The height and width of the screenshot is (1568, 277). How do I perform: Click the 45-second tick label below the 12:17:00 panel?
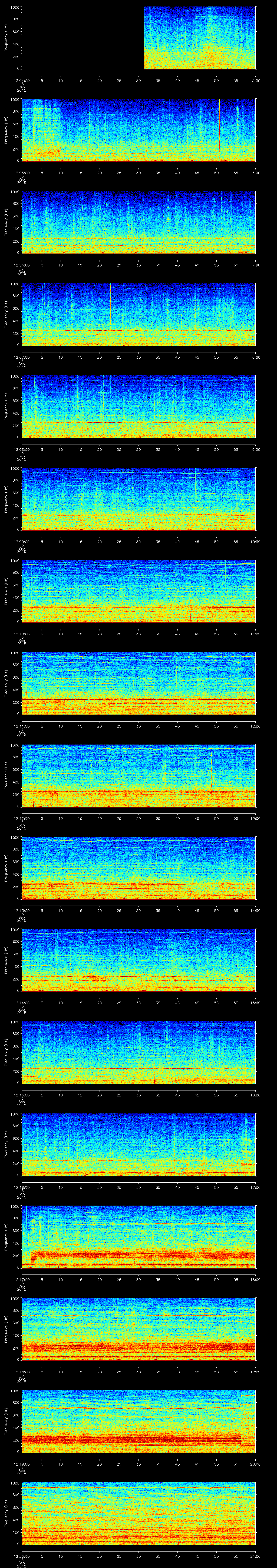197,1279
